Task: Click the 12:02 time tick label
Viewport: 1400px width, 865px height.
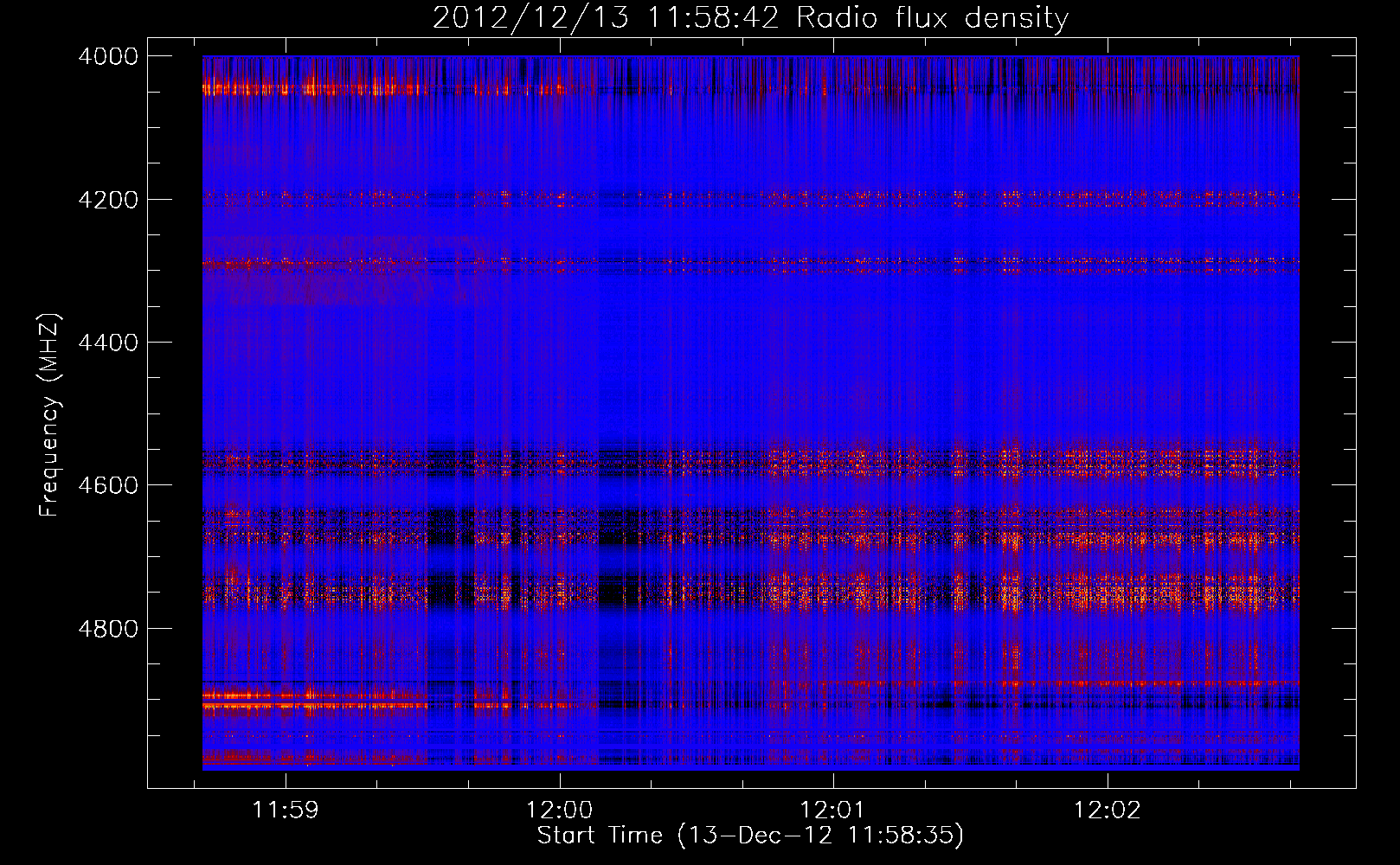Action: click(x=1108, y=811)
